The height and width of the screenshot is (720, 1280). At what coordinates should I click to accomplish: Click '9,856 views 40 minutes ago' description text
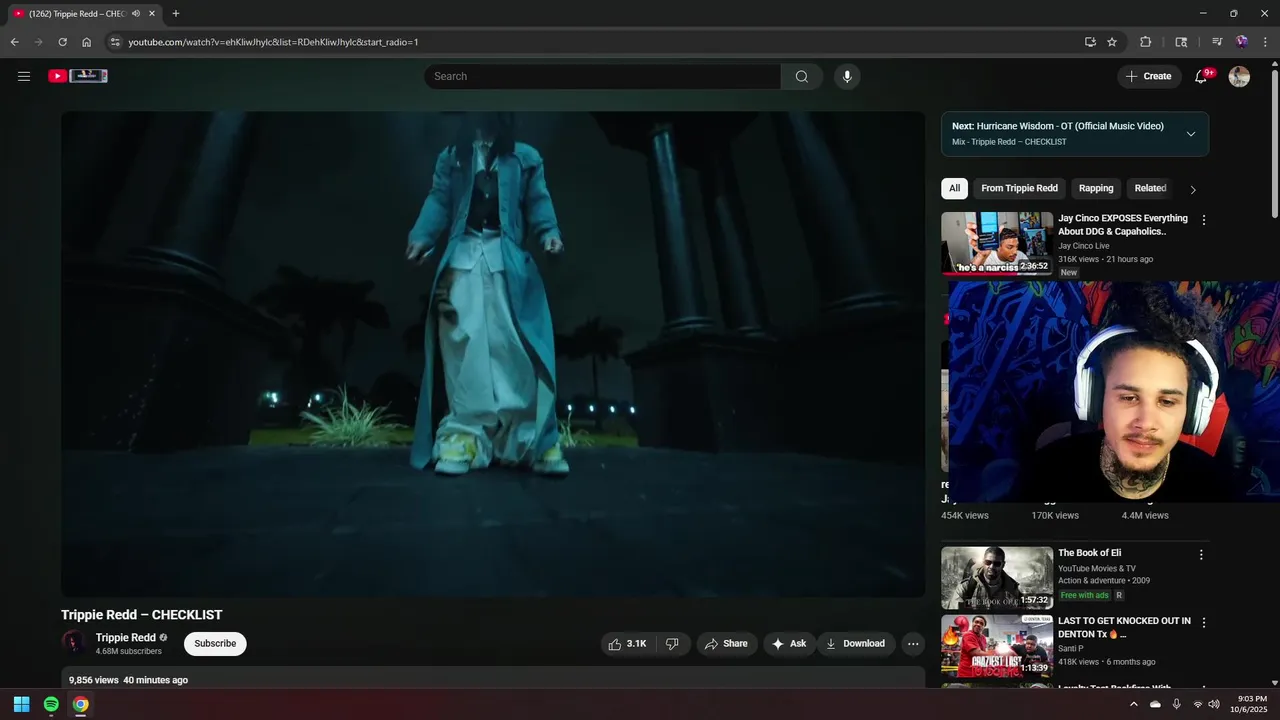pyautogui.click(x=128, y=680)
